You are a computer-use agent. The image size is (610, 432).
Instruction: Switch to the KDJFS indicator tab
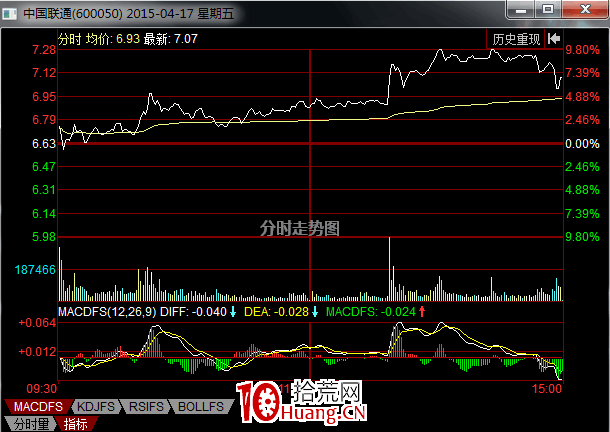[x=96, y=407]
